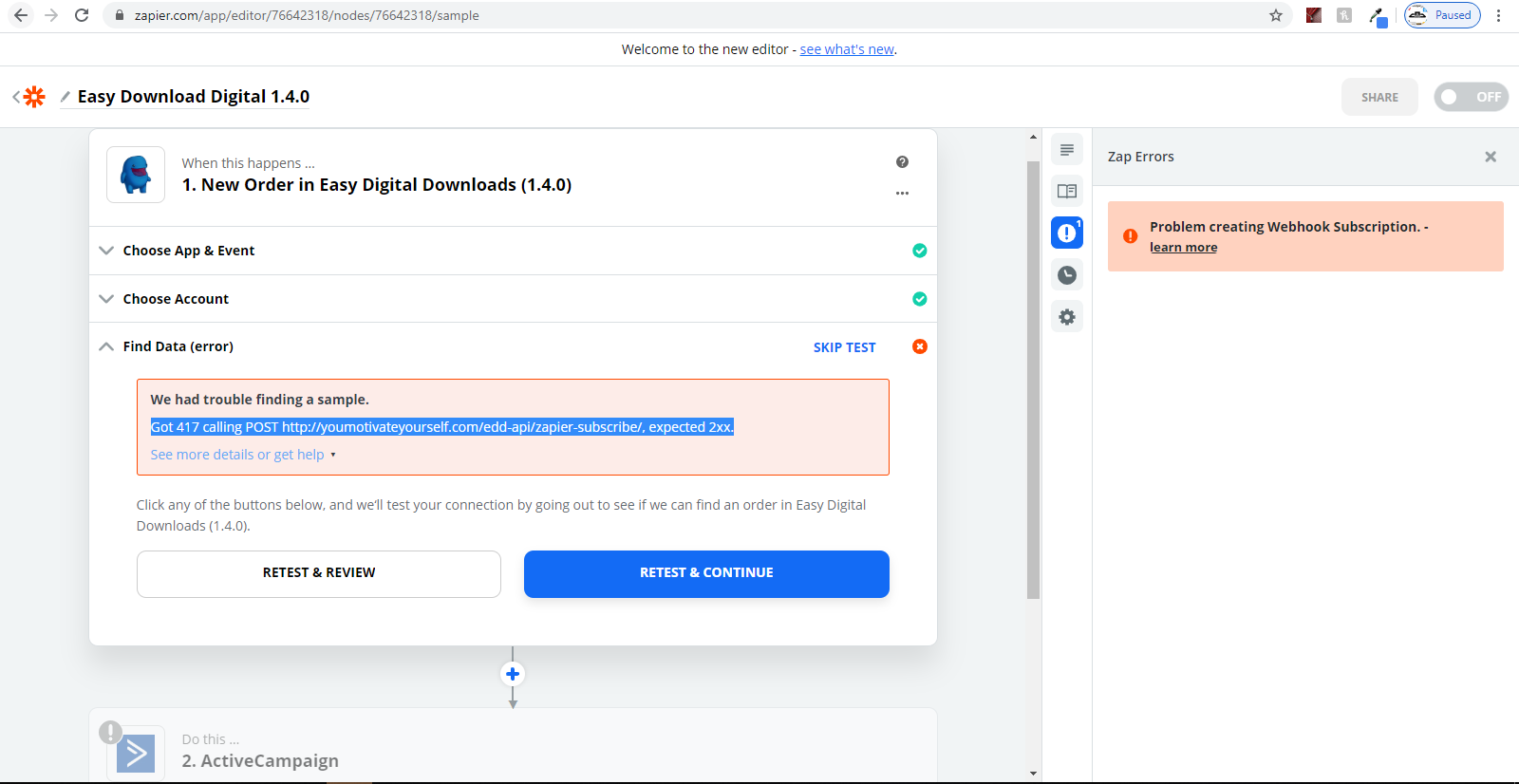
Task: Open the history clock sidebar icon
Action: 1067,275
